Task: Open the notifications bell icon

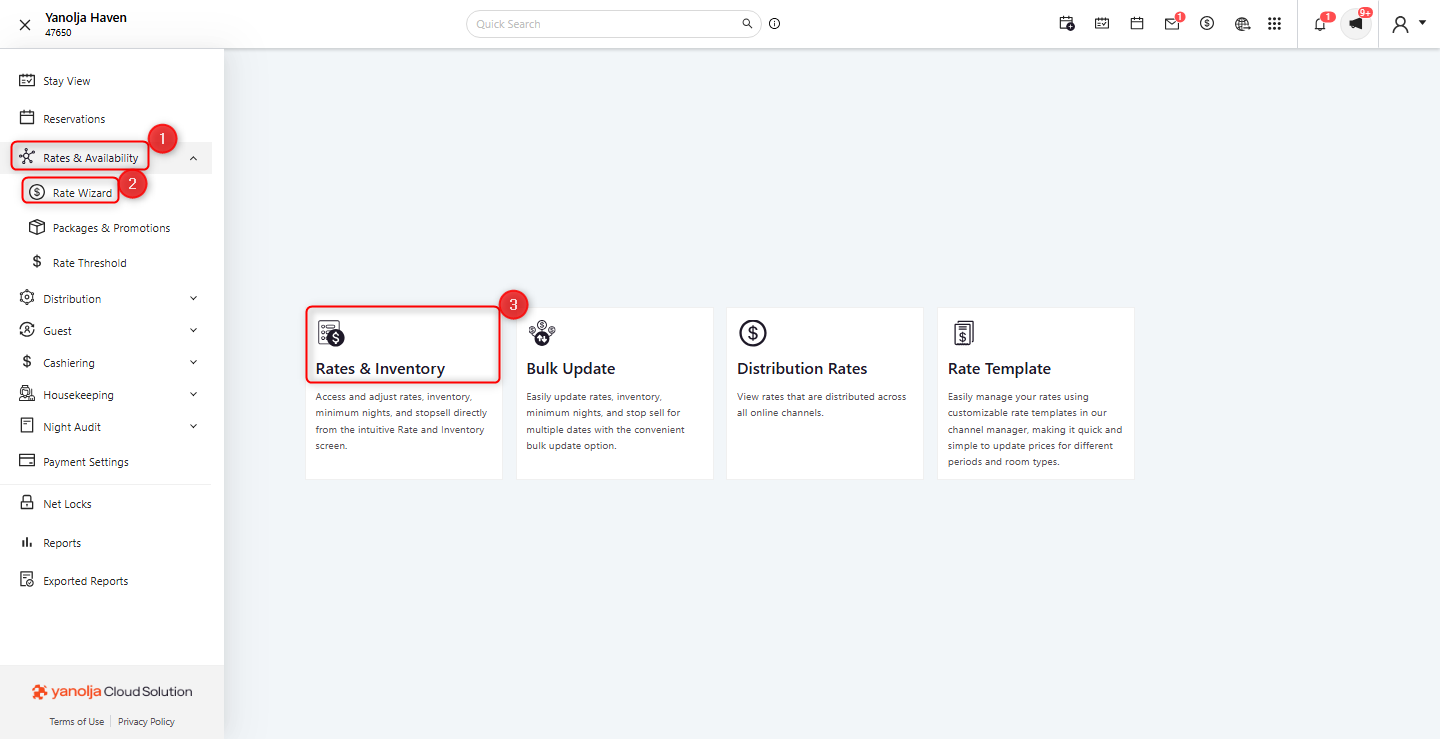Action: [1321, 23]
